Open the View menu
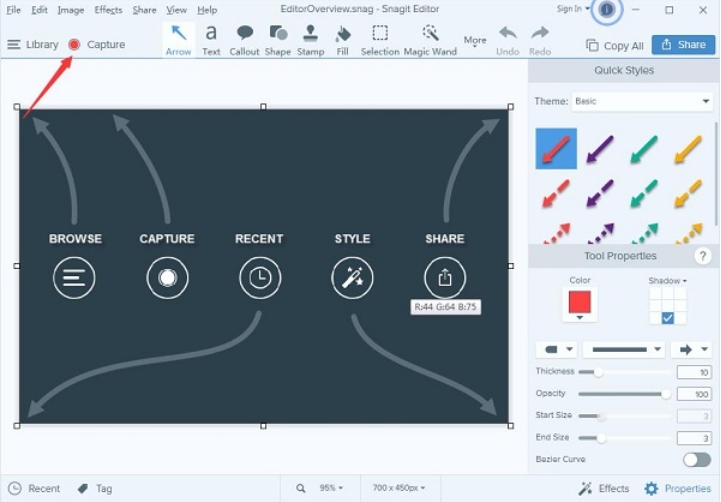 (177, 10)
